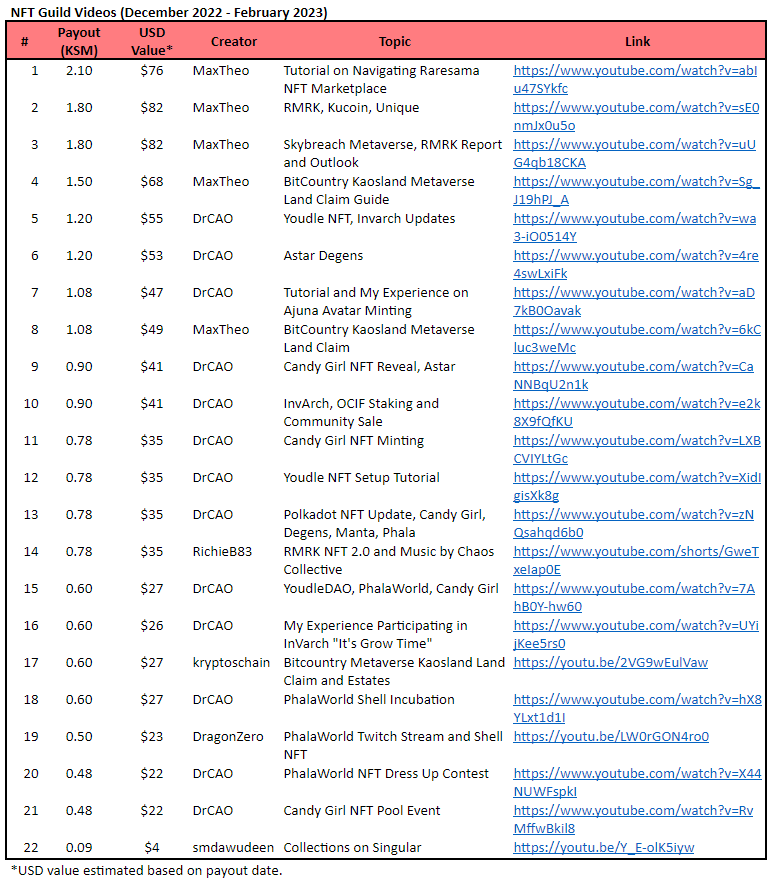772x882 pixels.
Task: Select the Astar Degens topic text
Action: [323, 256]
